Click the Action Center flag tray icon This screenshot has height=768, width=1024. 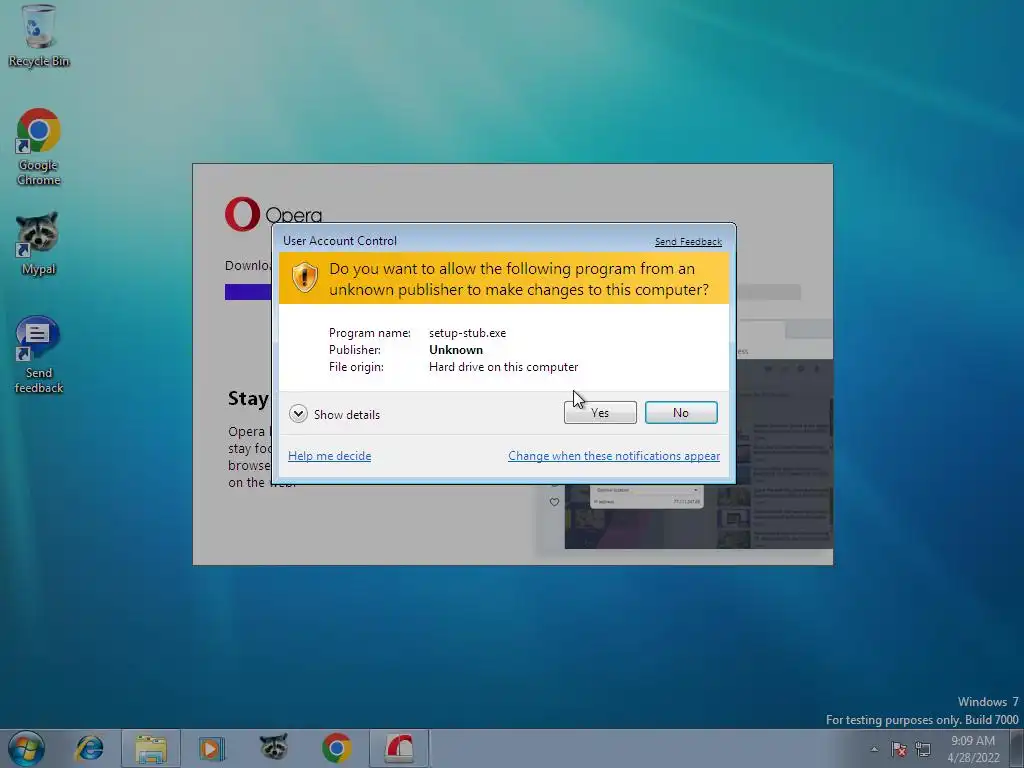click(x=899, y=749)
